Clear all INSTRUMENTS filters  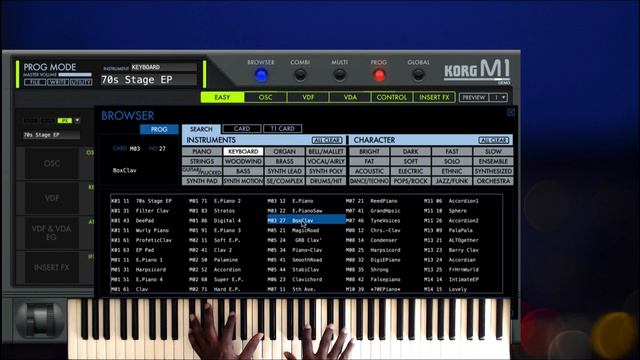tap(327, 140)
